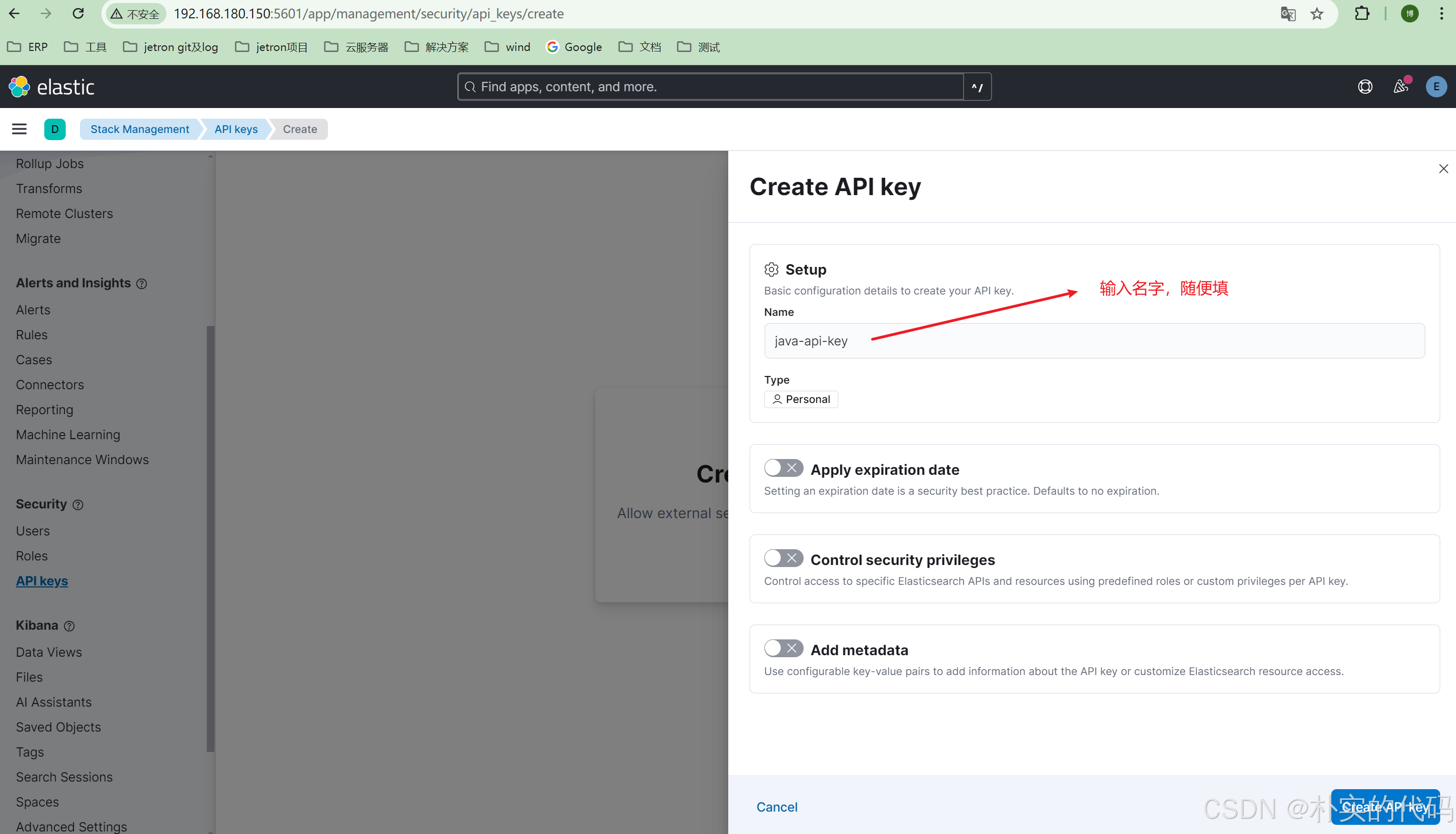1456x834 pixels.
Task: Go to Stack Management breadcrumb
Action: coord(140,129)
